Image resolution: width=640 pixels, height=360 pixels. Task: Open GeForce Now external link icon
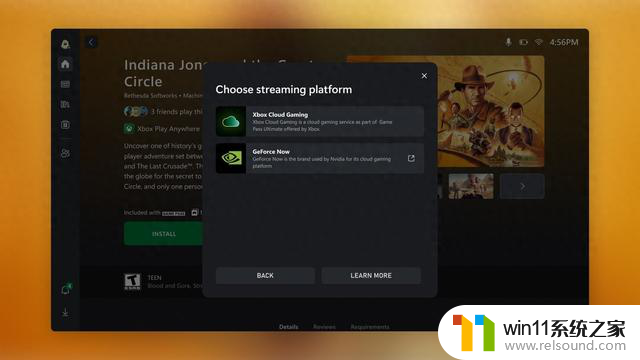[x=411, y=158]
